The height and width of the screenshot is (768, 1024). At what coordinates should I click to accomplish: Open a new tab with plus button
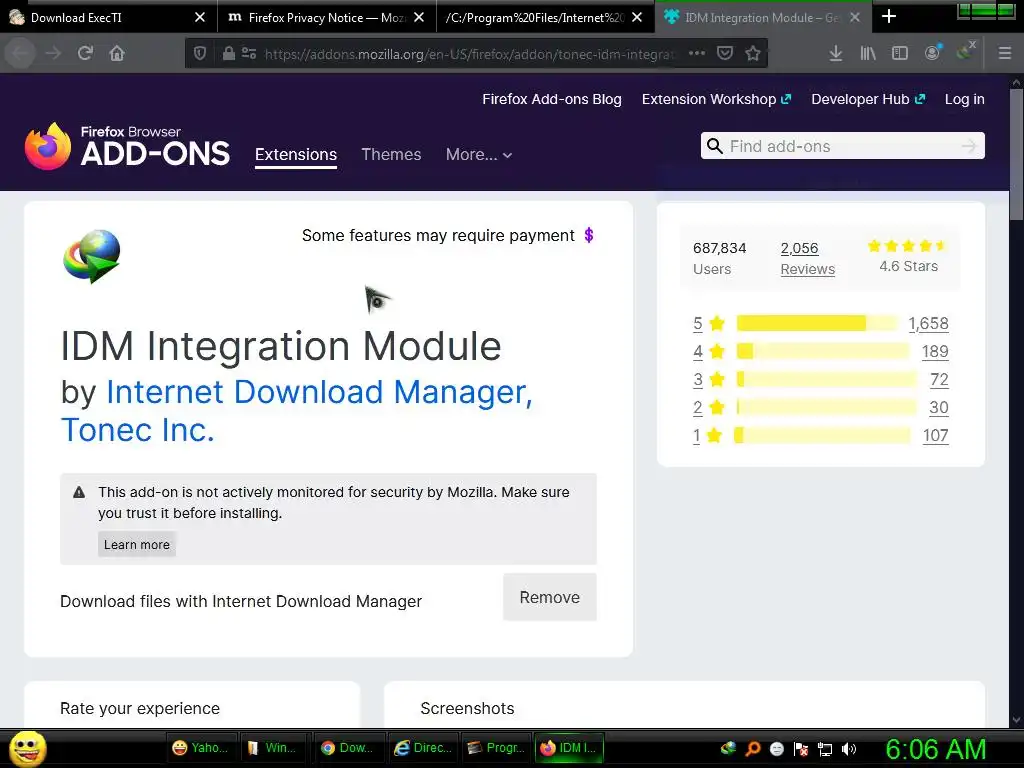[889, 17]
